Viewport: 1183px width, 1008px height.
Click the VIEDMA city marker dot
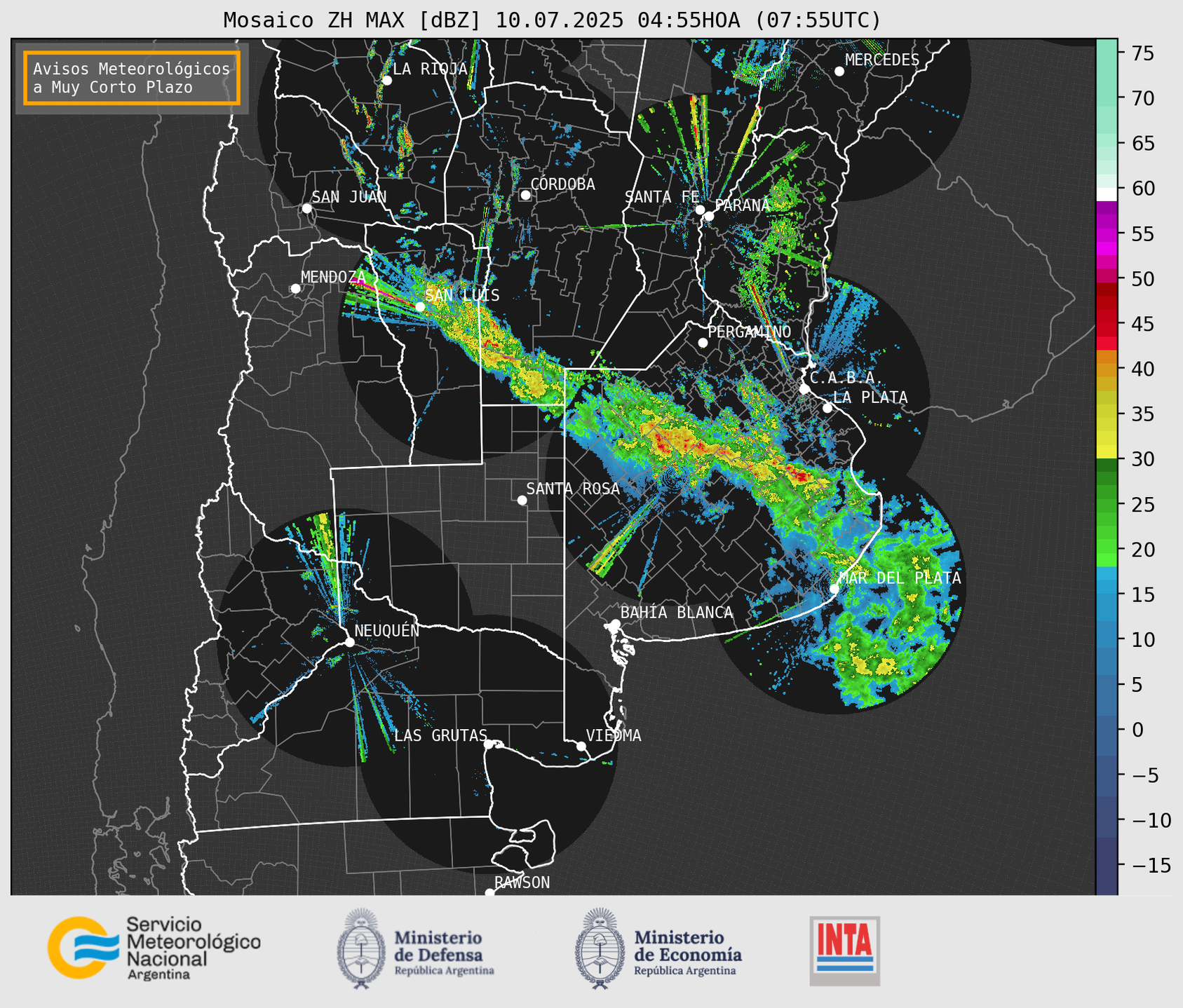click(x=581, y=746)
